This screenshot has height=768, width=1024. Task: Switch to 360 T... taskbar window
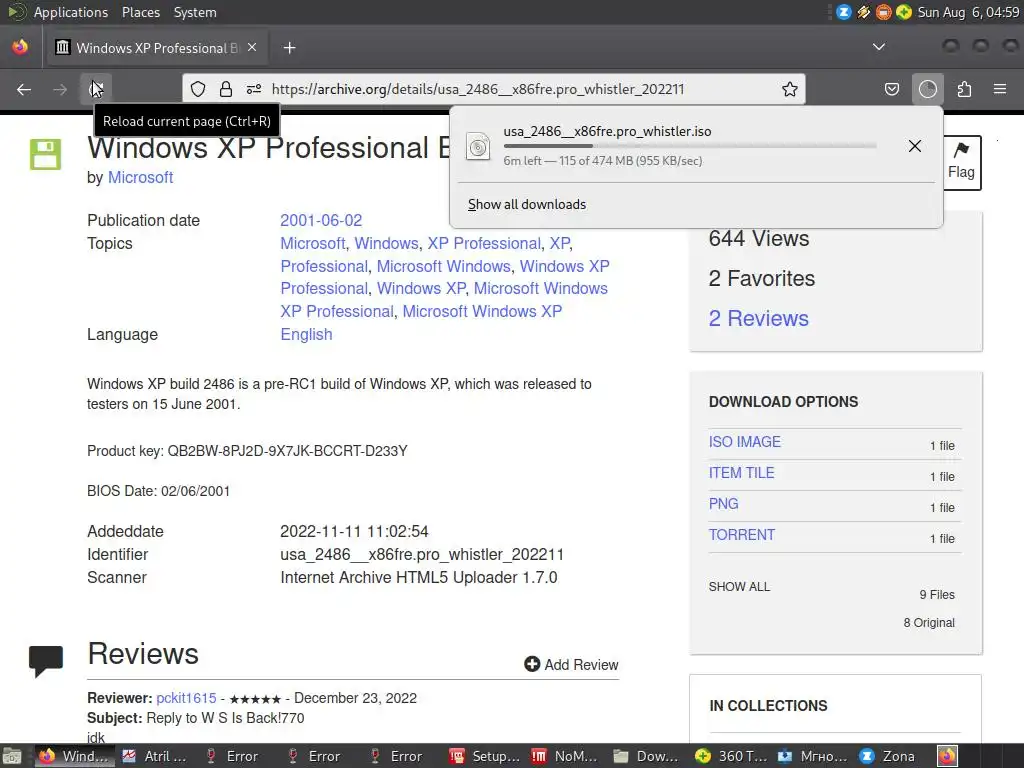[x=732, y=756]
